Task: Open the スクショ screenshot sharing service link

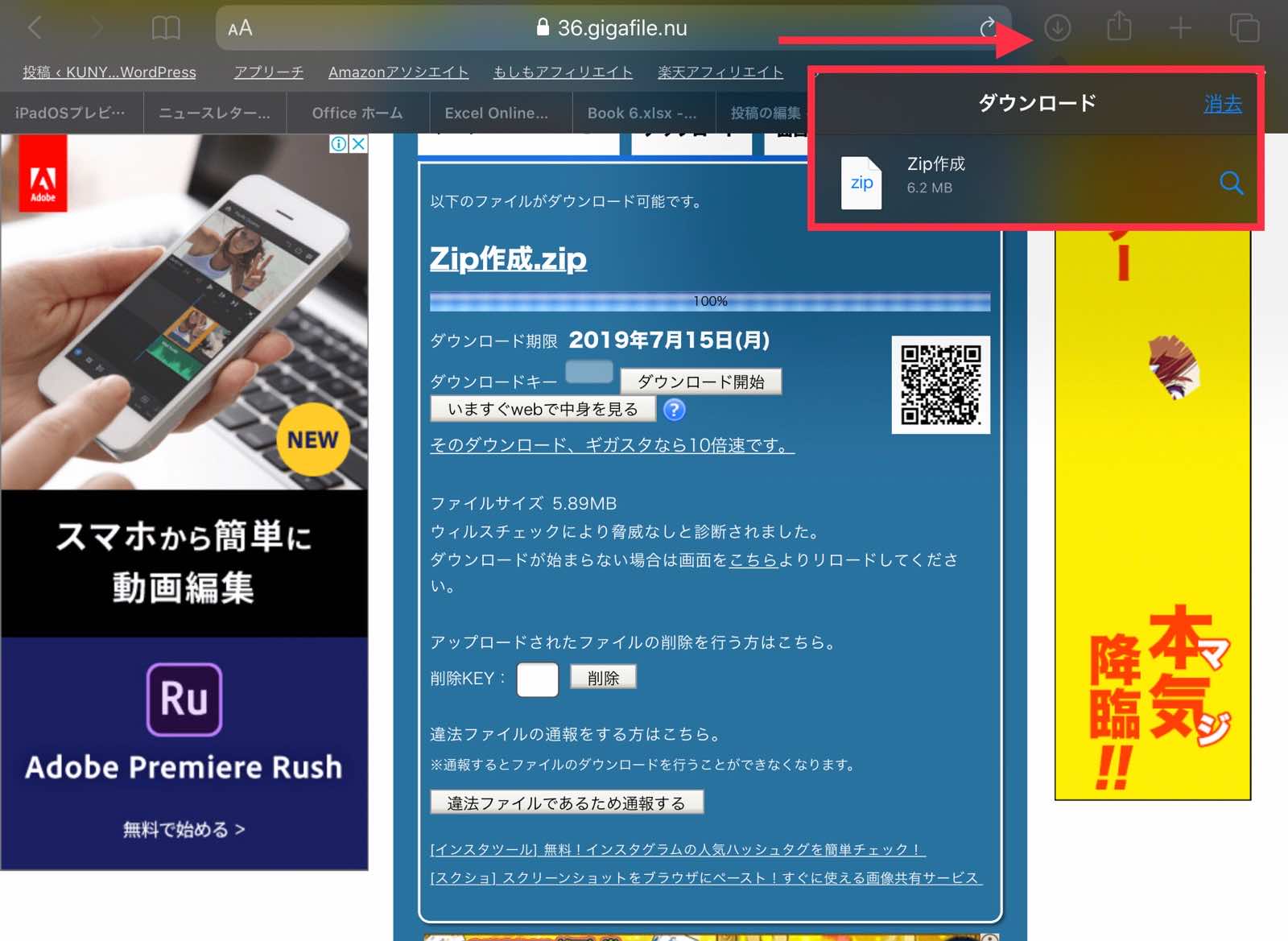Action: click(x=706, y=877)
